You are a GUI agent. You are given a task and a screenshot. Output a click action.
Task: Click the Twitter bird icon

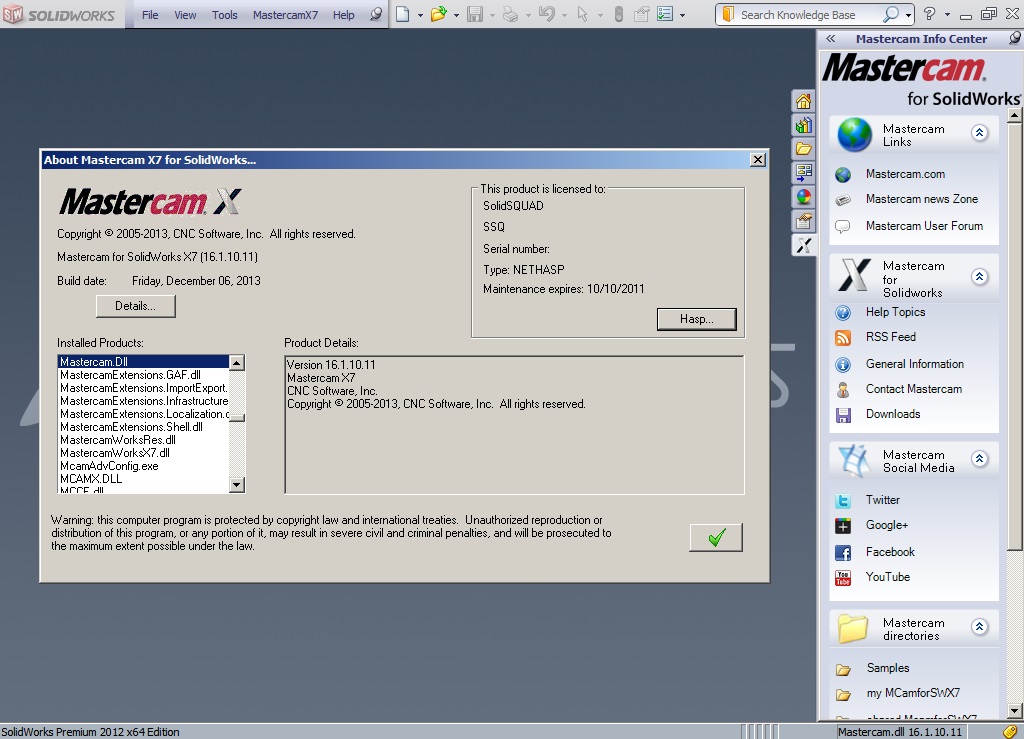tap(843, 501)
